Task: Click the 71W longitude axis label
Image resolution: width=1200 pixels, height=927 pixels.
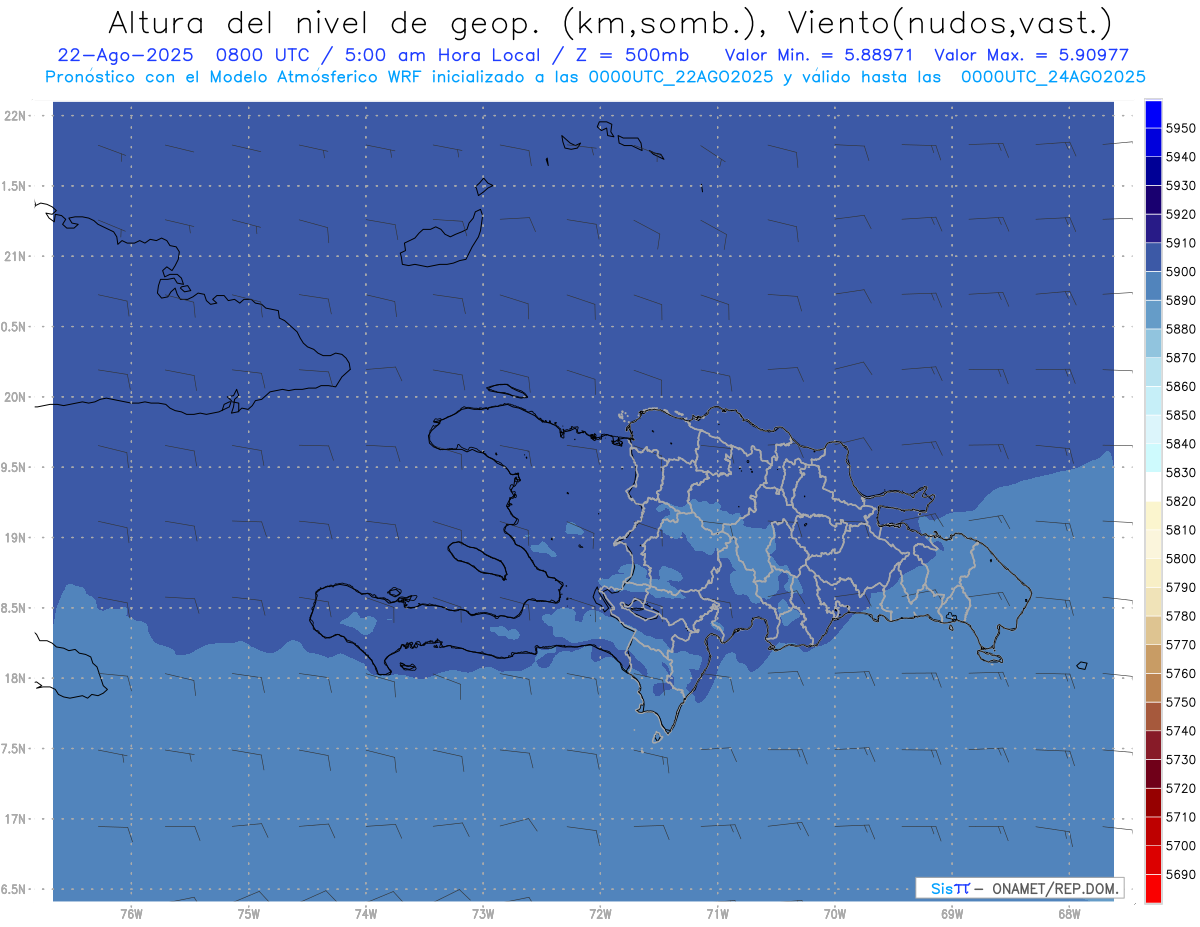Action: (x=717, y=914)
